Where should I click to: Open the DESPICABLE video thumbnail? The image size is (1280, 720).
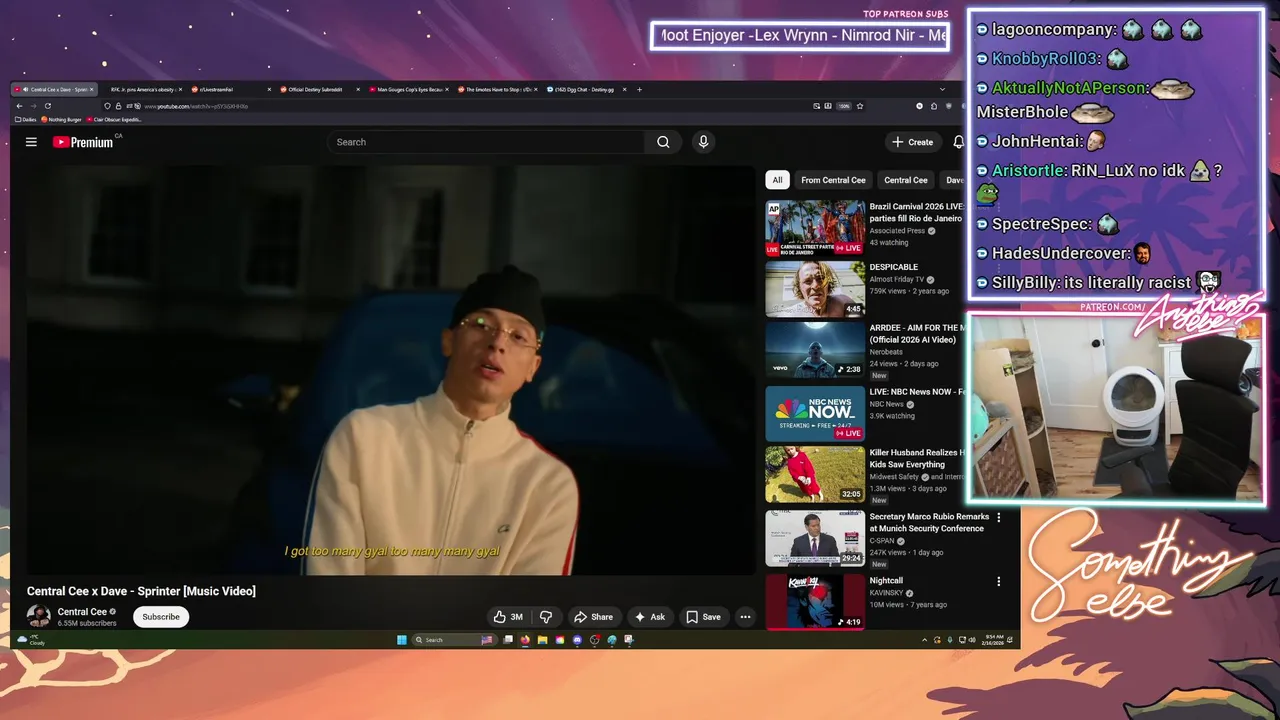[815, 289]
